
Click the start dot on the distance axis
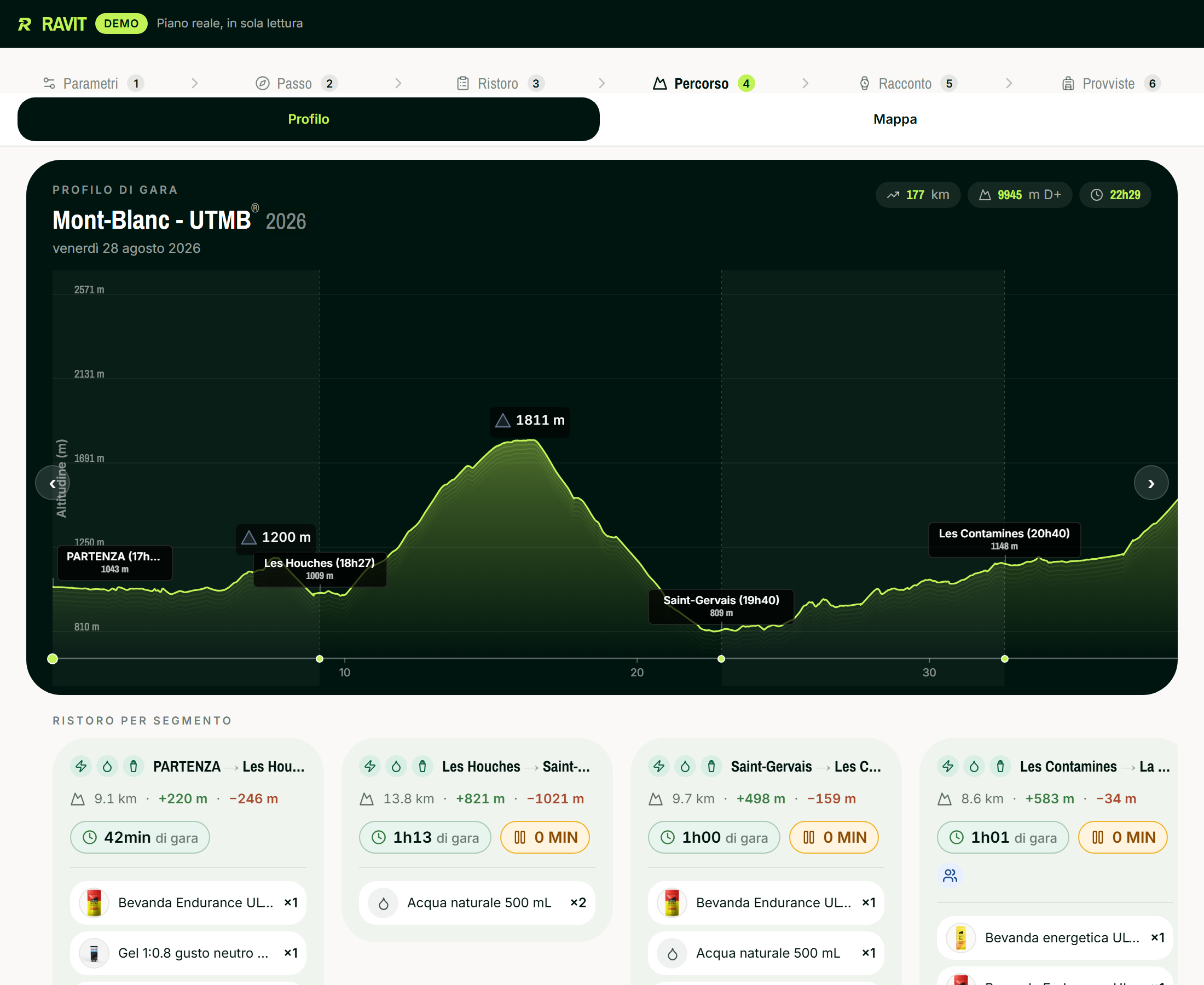coord(53,659)
